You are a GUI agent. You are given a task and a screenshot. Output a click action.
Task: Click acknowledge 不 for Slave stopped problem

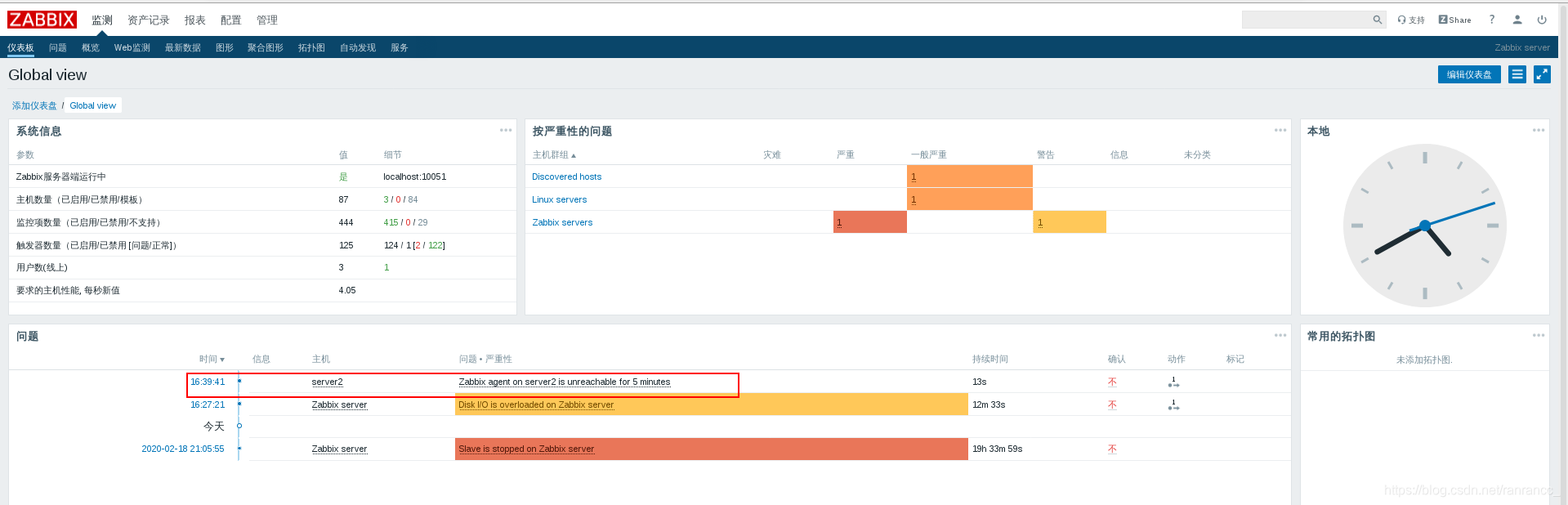click(x=1112, y=449)
